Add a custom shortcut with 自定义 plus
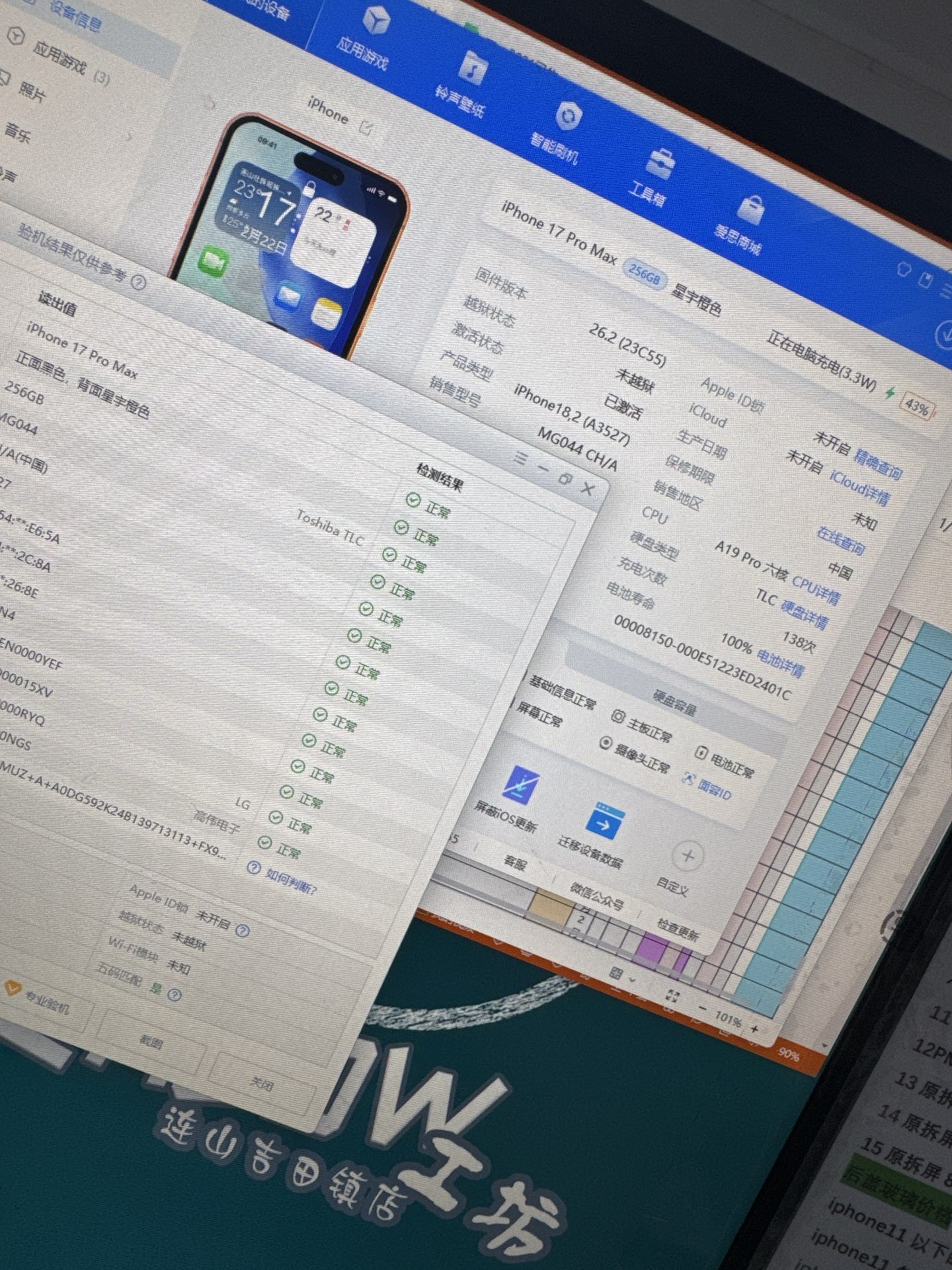 pos(687,856)
